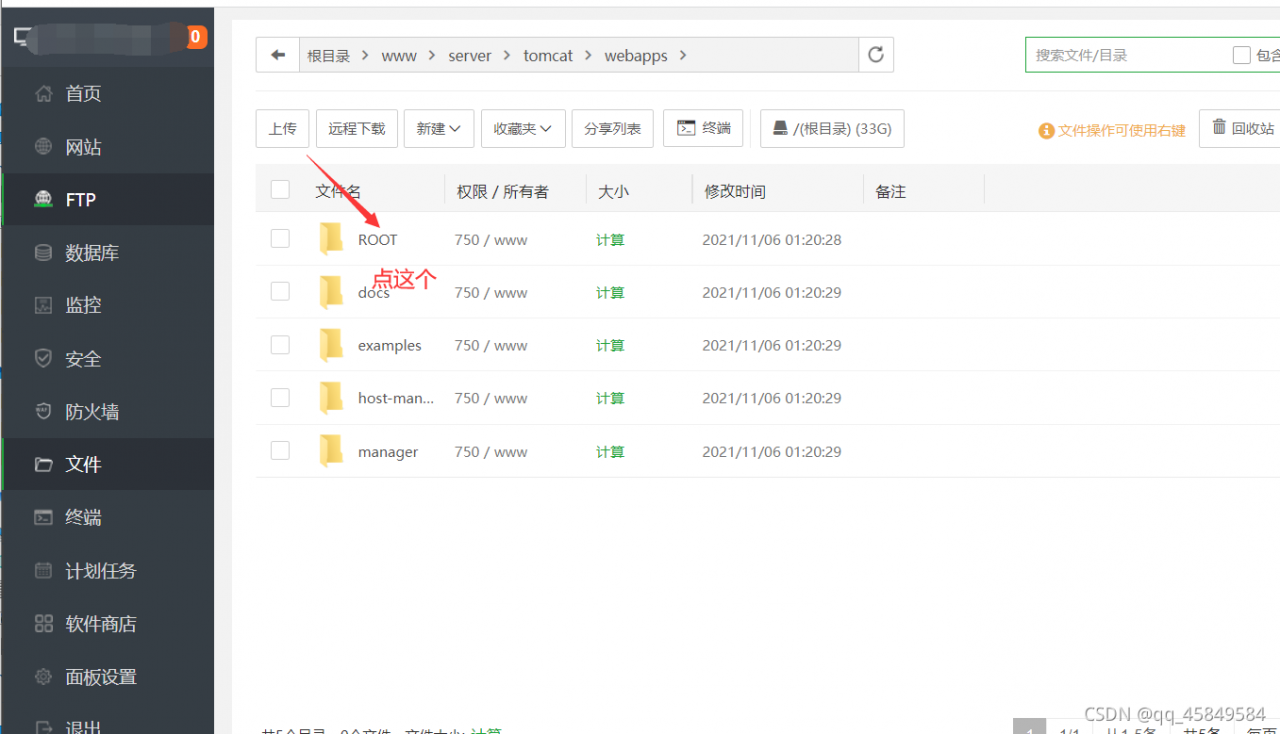Open the 分享列表 button
Image resolution: width=1280 pixels, height=734 pixels.
click(x=613, y=129)
